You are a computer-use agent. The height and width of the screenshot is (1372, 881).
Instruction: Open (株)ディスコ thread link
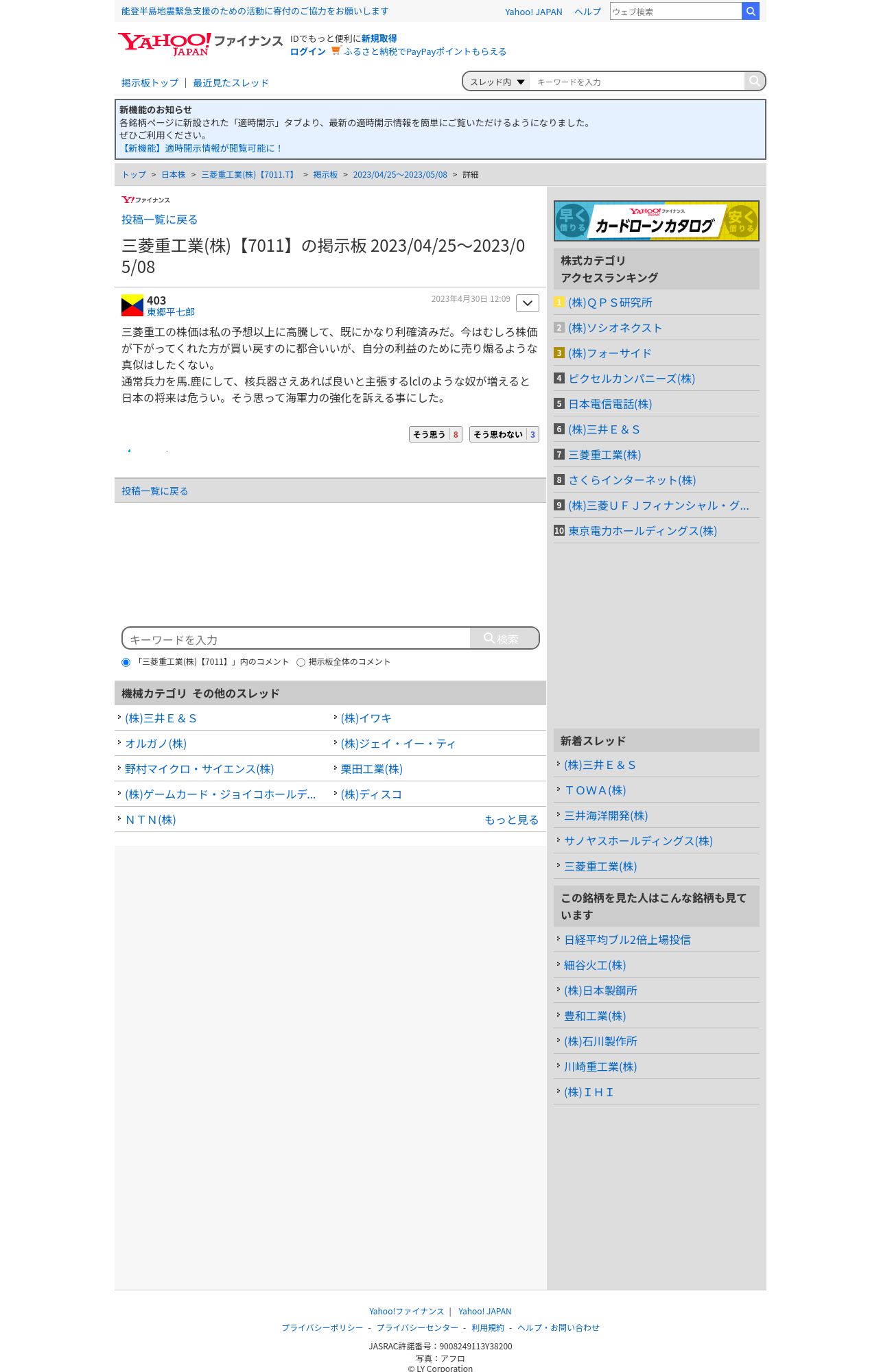pos(371,794)
